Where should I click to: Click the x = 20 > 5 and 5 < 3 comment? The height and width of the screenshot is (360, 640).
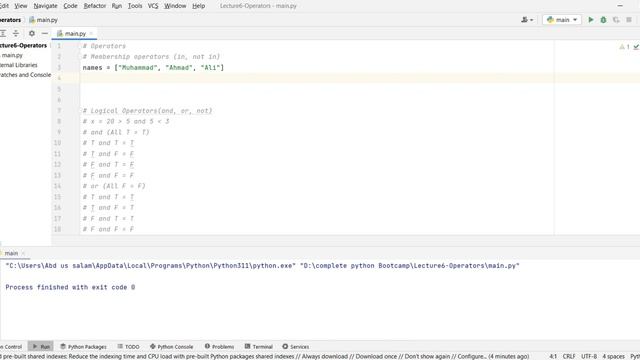coord(126,122)
